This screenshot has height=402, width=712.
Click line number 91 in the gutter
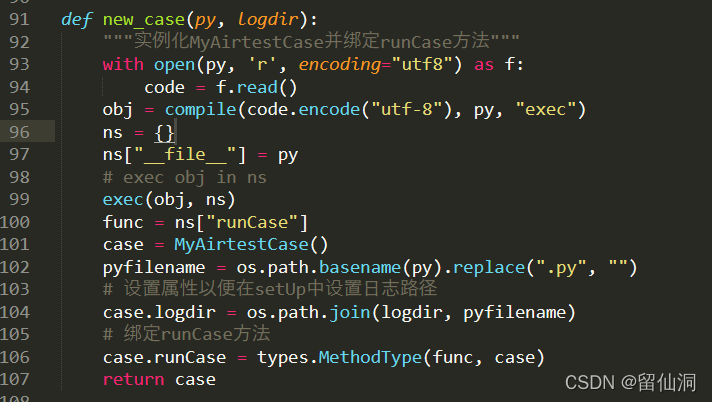click(x=19, y=19)
